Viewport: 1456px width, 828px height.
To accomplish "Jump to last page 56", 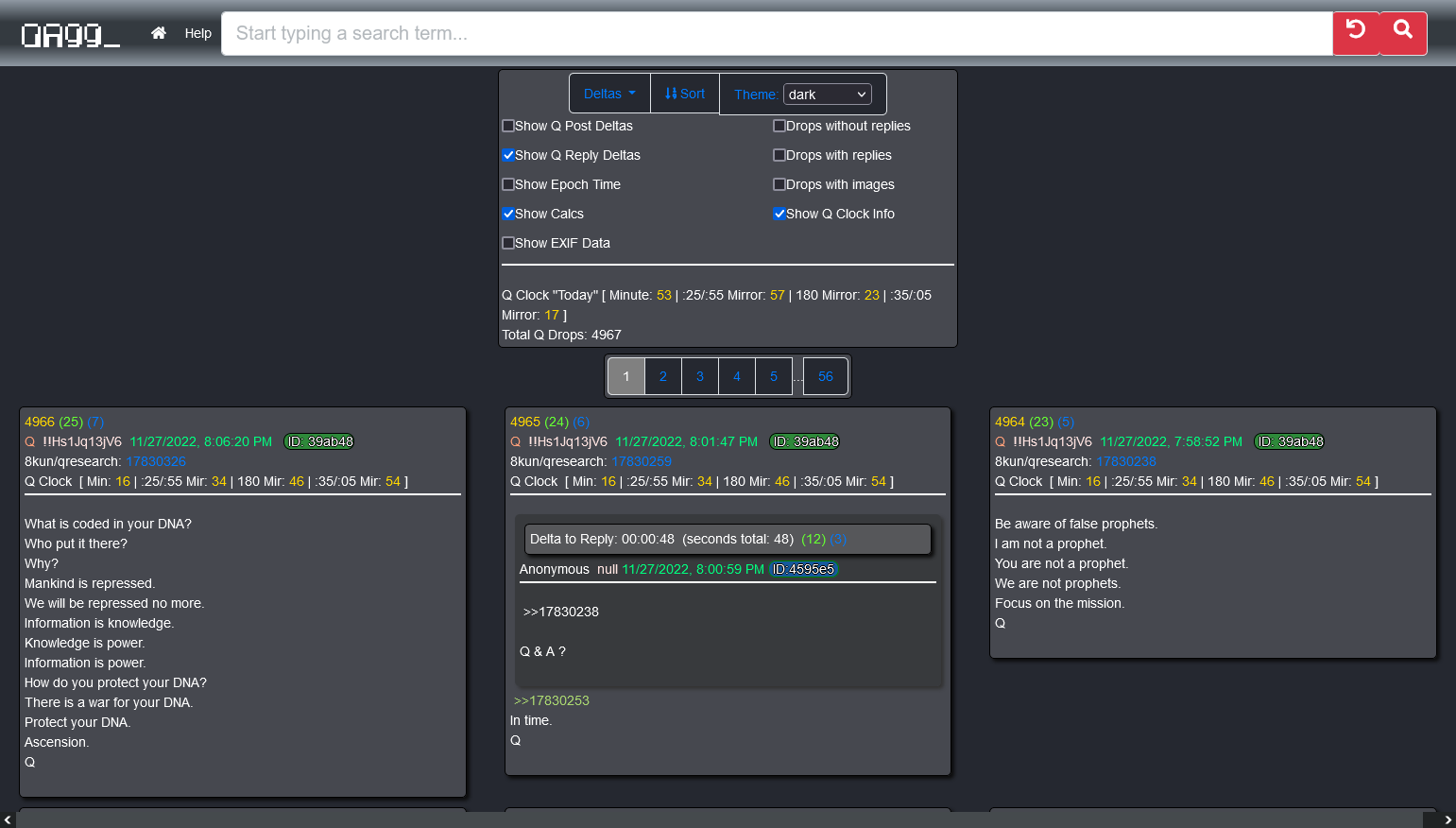I will (x=826, y=376).
